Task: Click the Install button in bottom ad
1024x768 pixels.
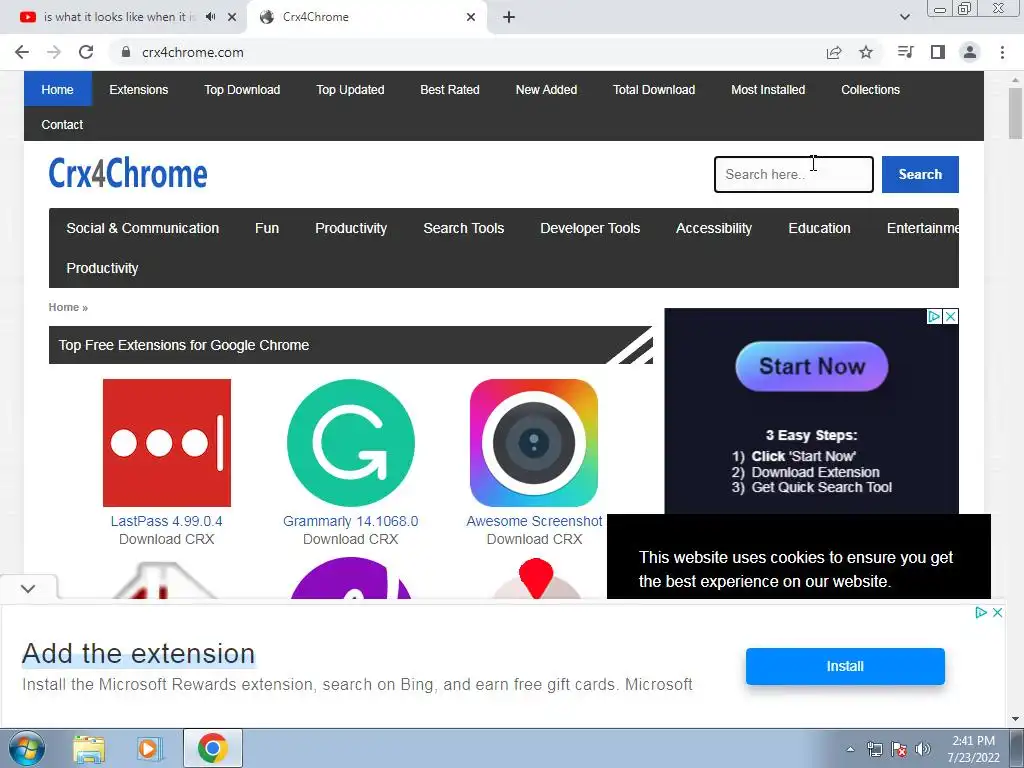Action: tap(845, 666)
